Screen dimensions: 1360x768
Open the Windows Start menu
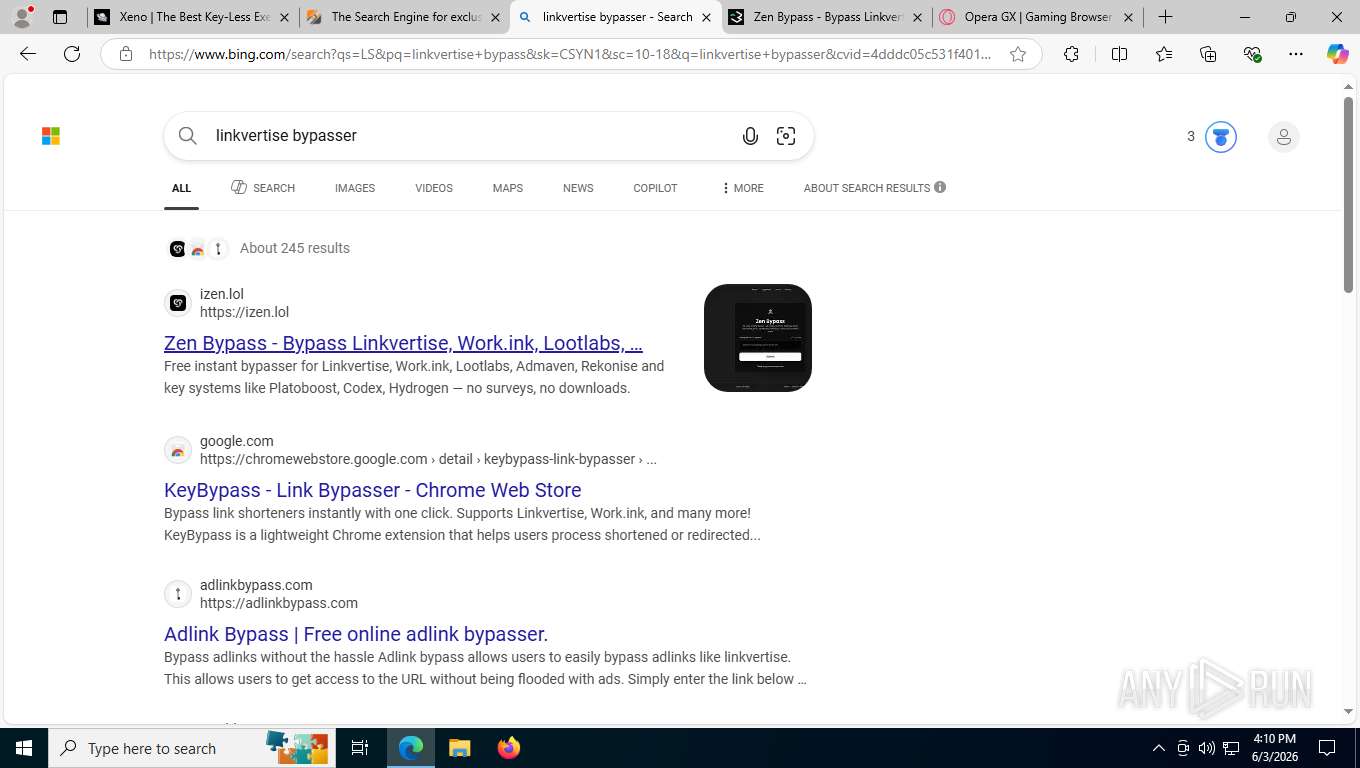[24, 748]
